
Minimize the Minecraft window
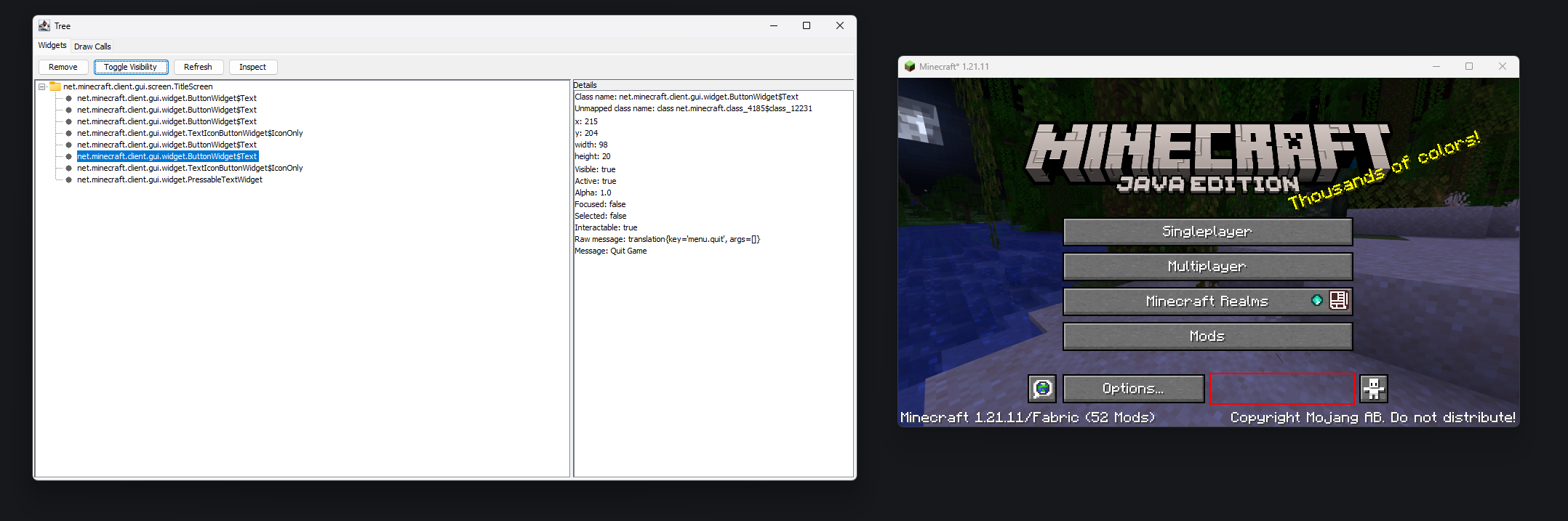click(x=1436, y=66)
